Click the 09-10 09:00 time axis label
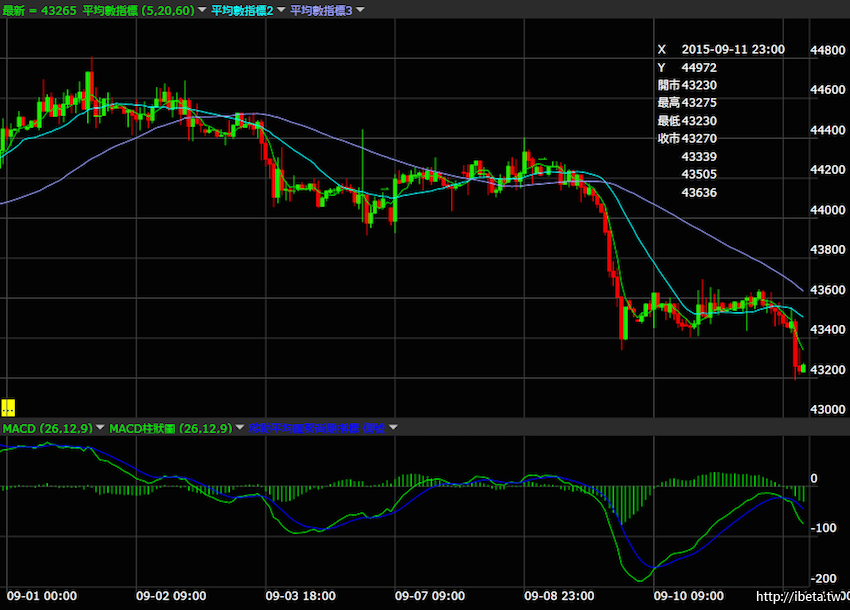 click(687, 595)
